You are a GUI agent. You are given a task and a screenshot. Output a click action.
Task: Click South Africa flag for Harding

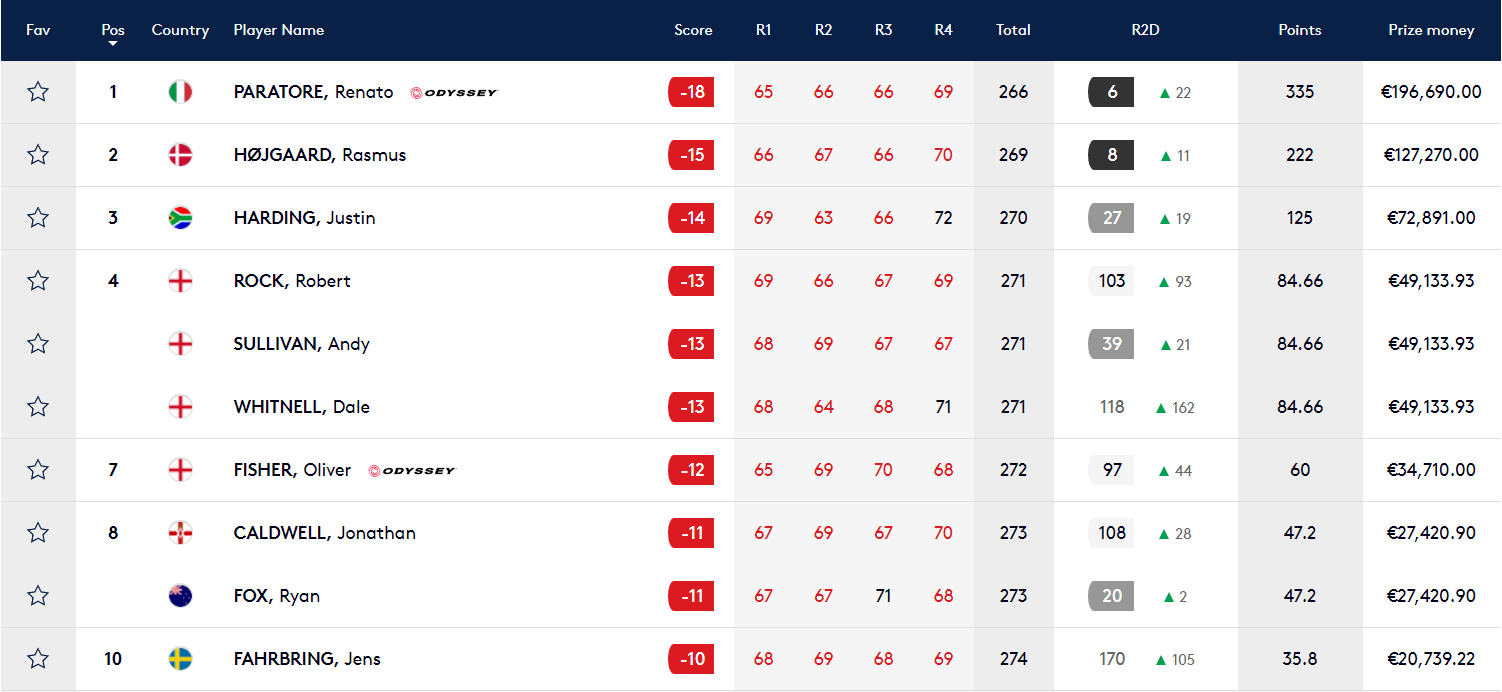pos(180,218)
